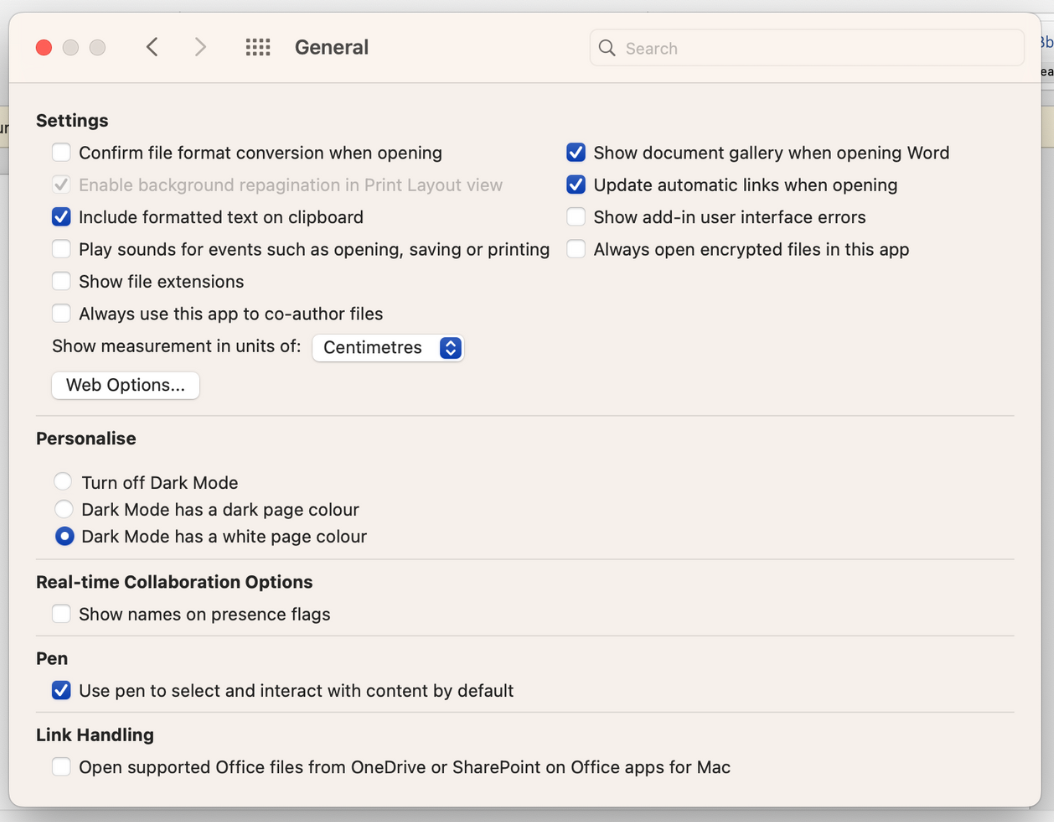Disable include formatted text on clipboard

point(61,217)
